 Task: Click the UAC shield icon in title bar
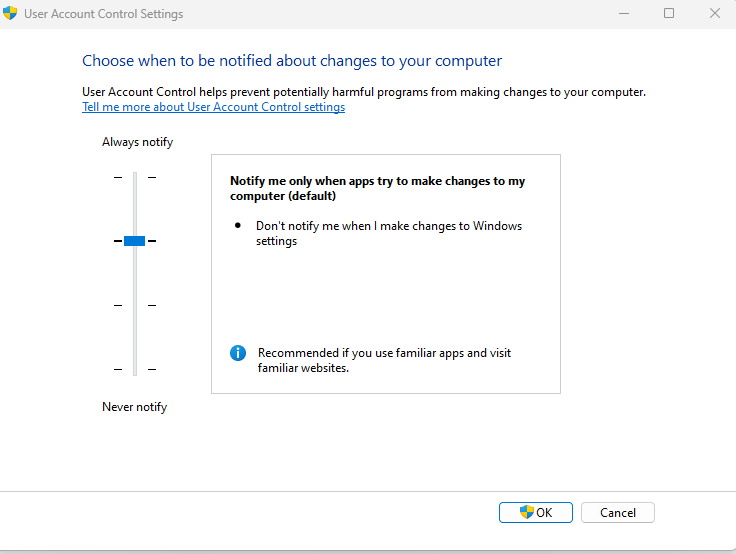click(x=10, y=13)
